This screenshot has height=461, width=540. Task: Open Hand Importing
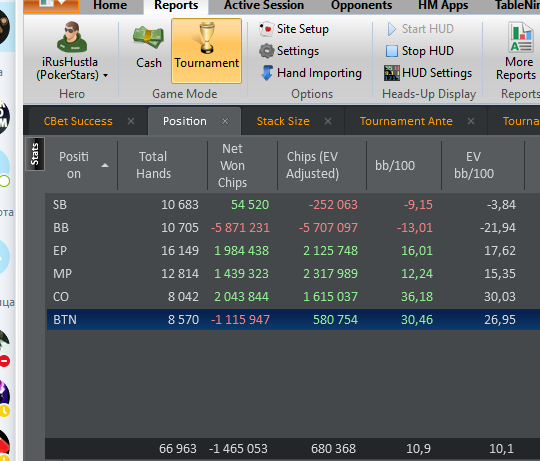[x=311, y=73]
